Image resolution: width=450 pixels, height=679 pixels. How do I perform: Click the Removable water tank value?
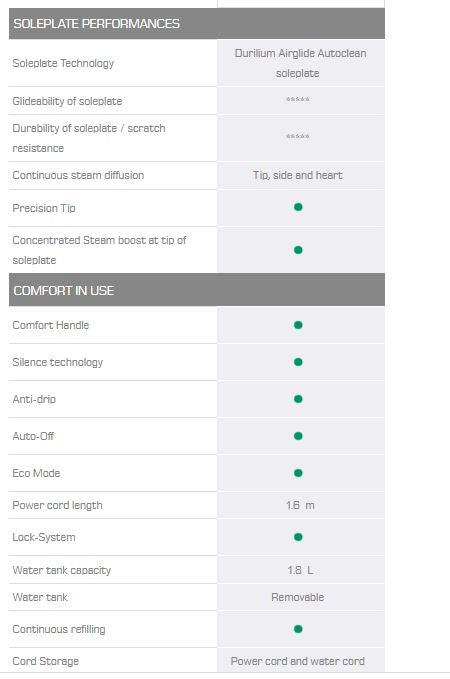click(298, 597)
